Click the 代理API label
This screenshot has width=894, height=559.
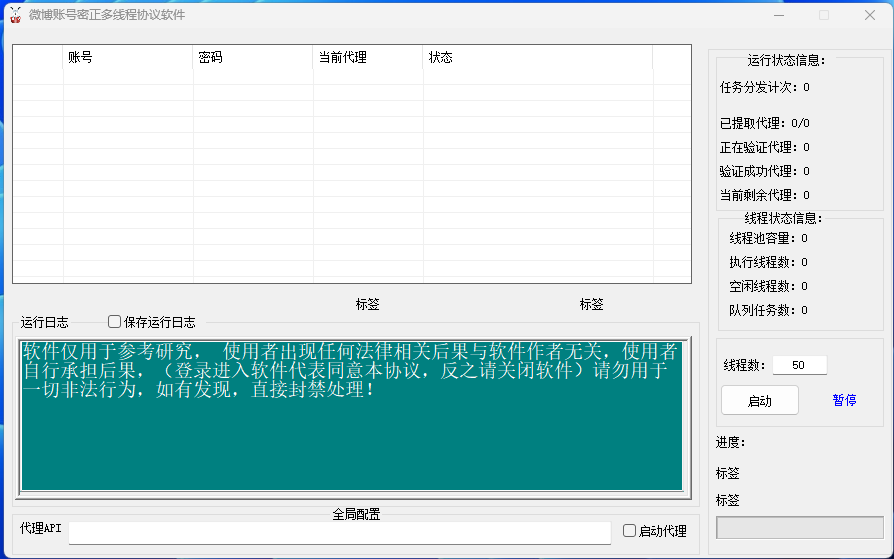pos(40,528)
